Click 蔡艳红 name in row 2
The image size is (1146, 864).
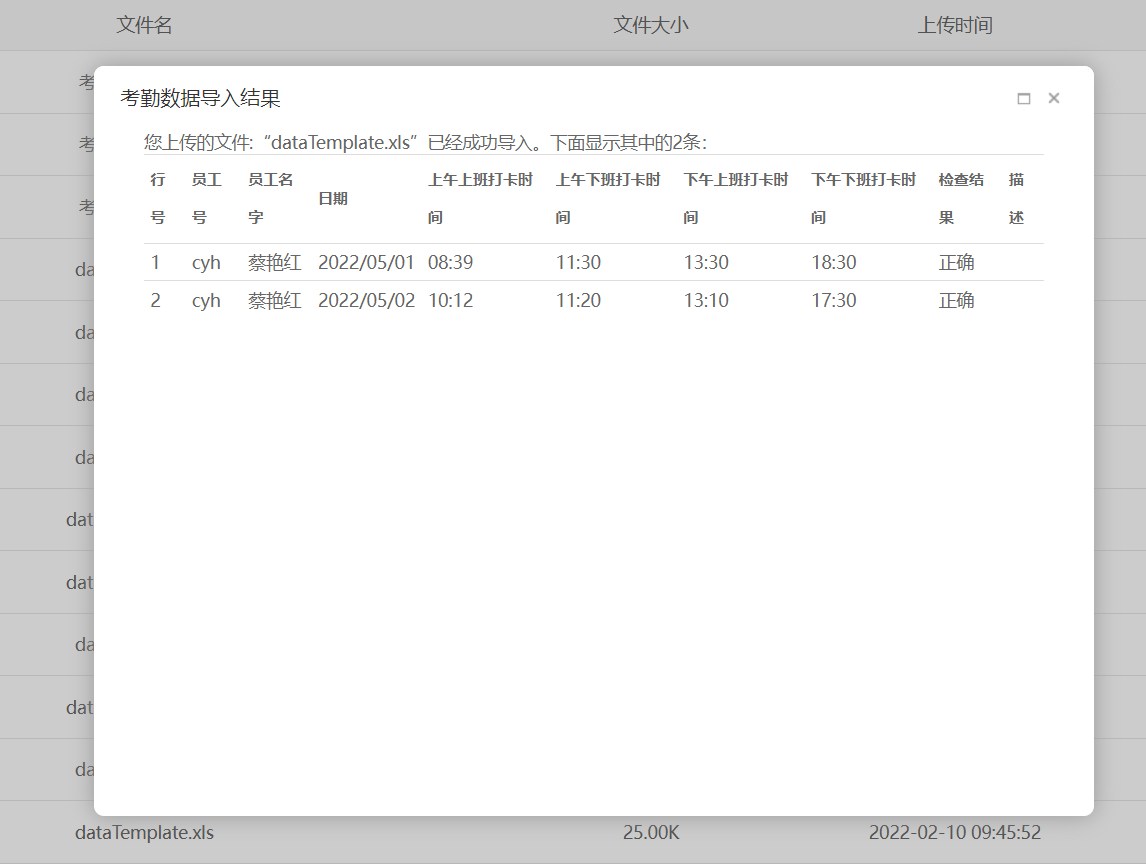point(274,300)
